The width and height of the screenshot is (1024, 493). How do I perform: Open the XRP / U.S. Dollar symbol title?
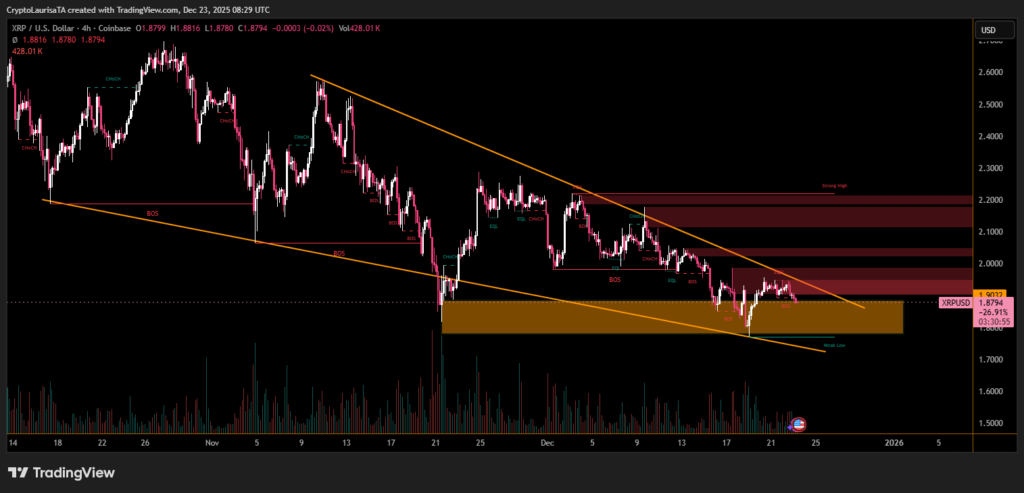click(x=49, y=29)
